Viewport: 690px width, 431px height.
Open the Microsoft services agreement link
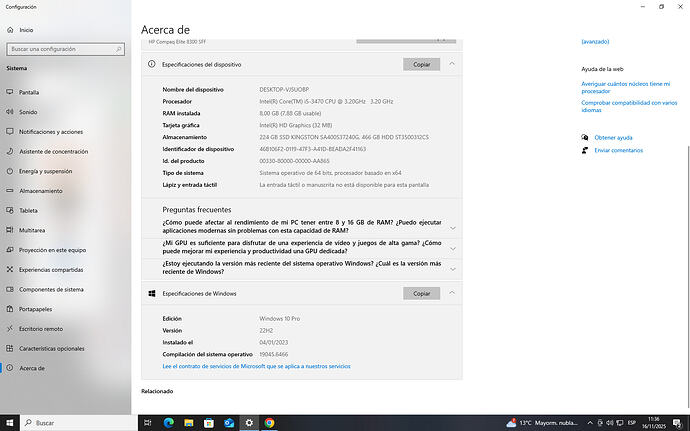point(256,366)
